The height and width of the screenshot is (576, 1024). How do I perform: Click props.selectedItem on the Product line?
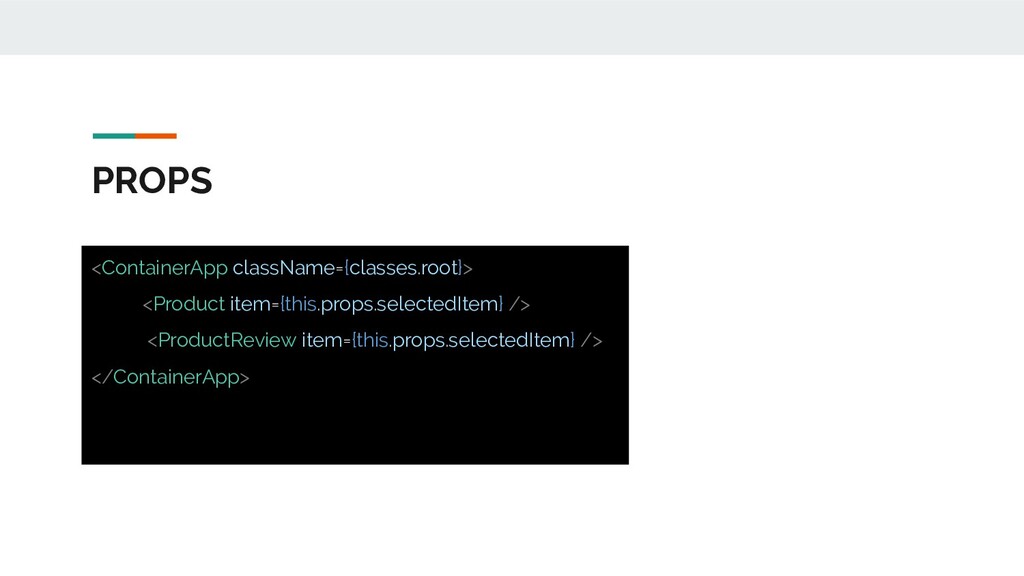click(410, 304)
